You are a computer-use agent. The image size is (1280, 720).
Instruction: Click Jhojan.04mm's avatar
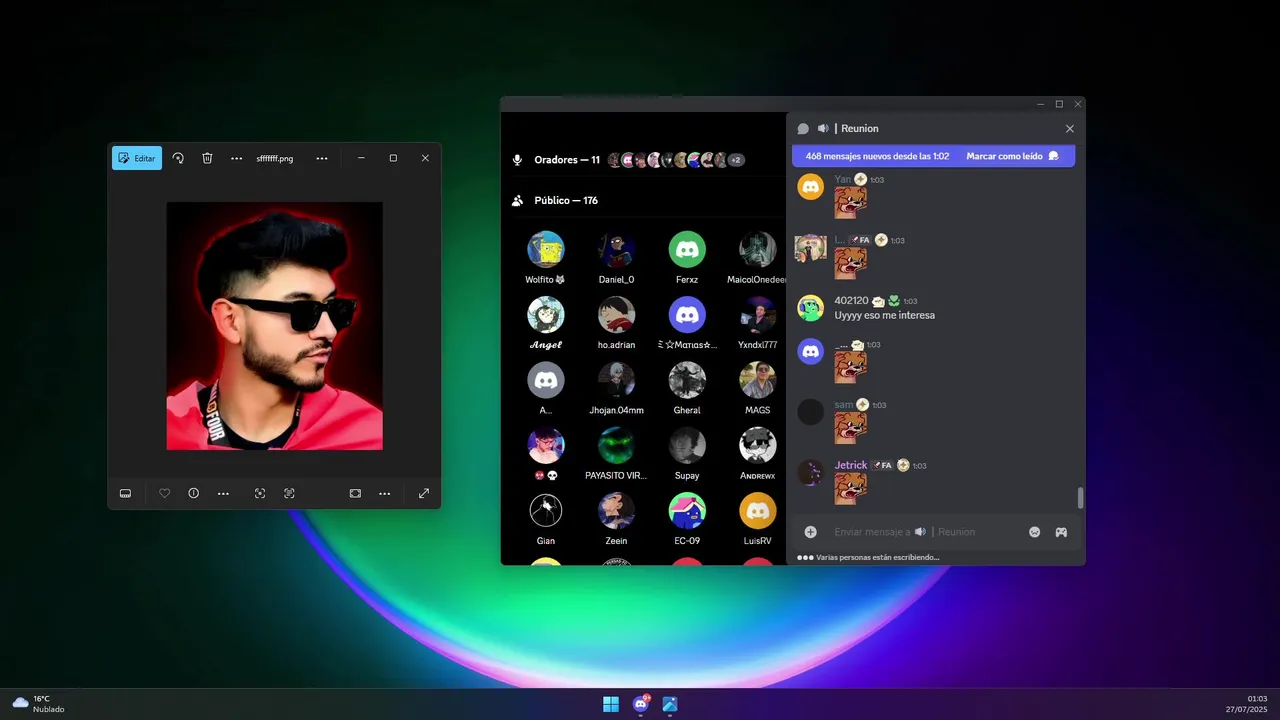click(x=617, y=380)
